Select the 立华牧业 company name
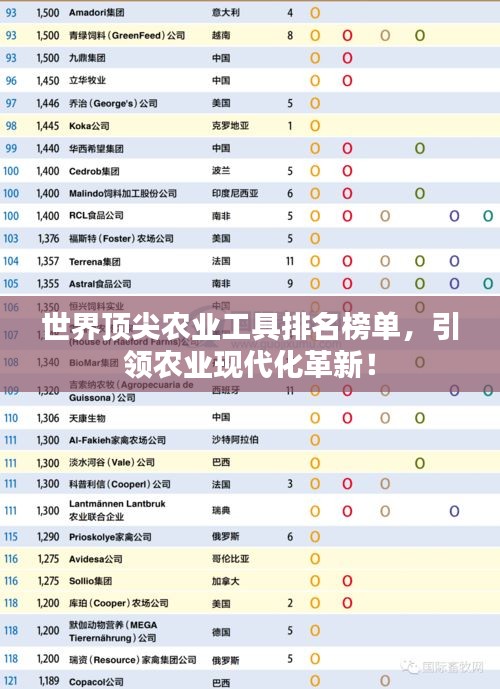 point(87,80)
